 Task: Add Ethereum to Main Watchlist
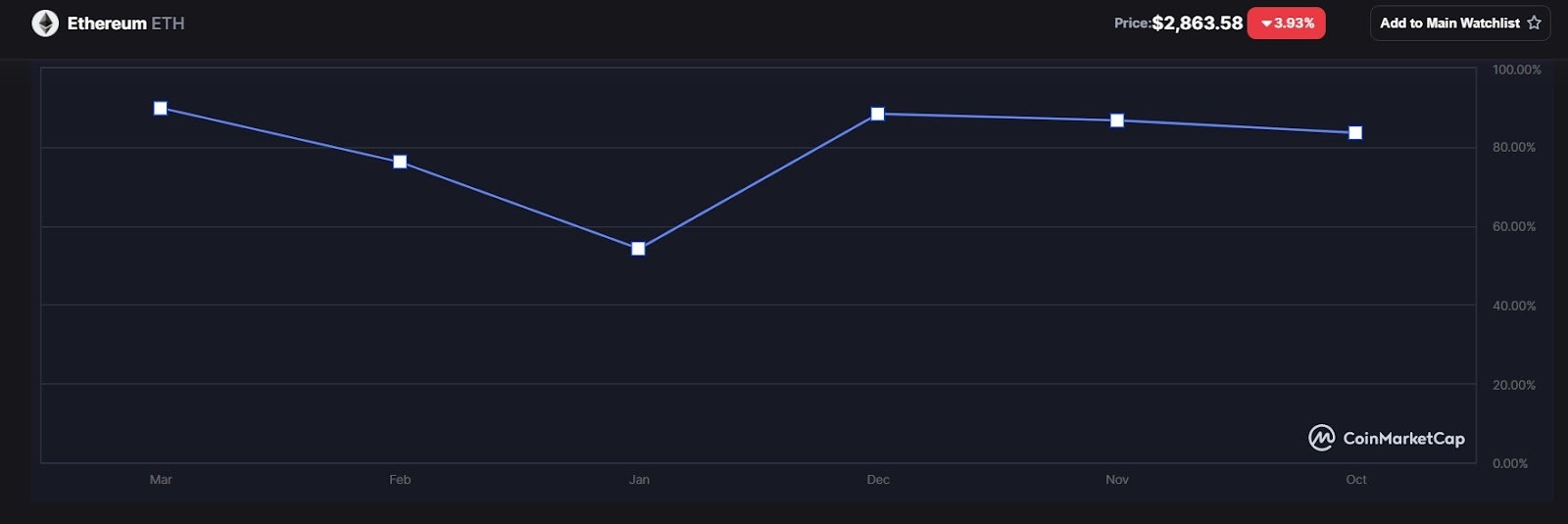tap(1459, 23)
